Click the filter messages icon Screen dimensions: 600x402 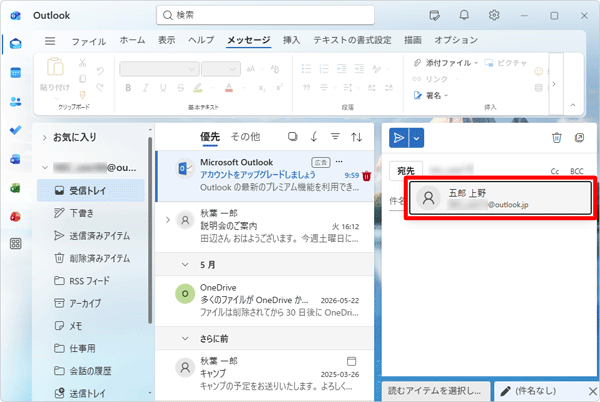click(x=335, y=137)
